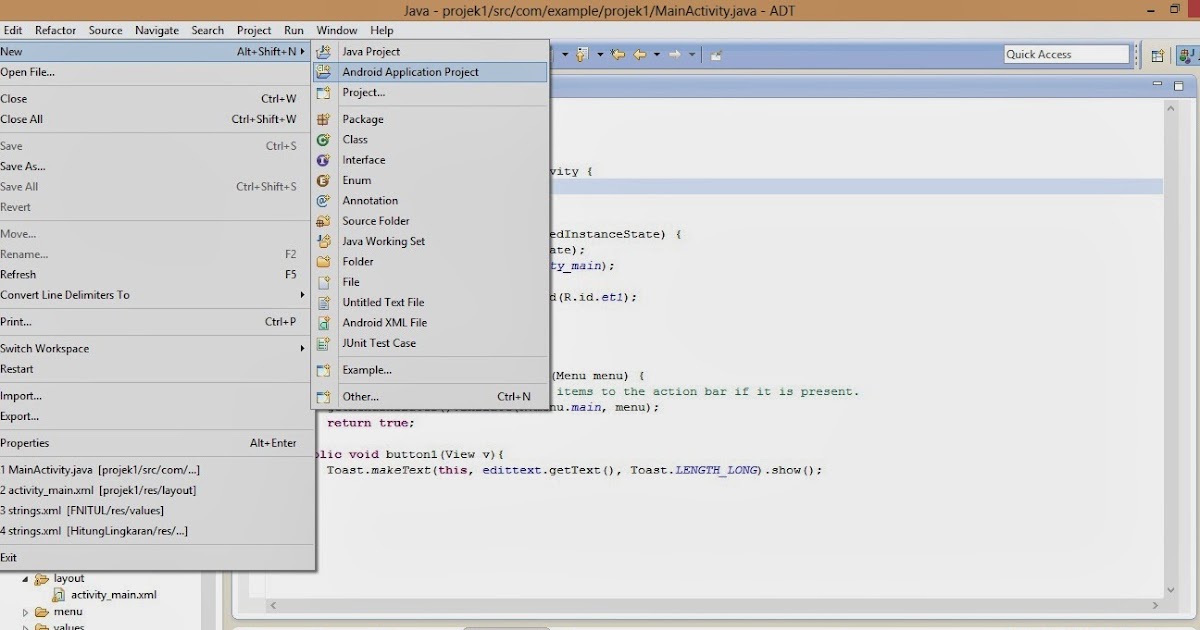Switch to the Java perspective icon
The height and width of the screenshot is (630, 1200).
(x=1188, y=55)
